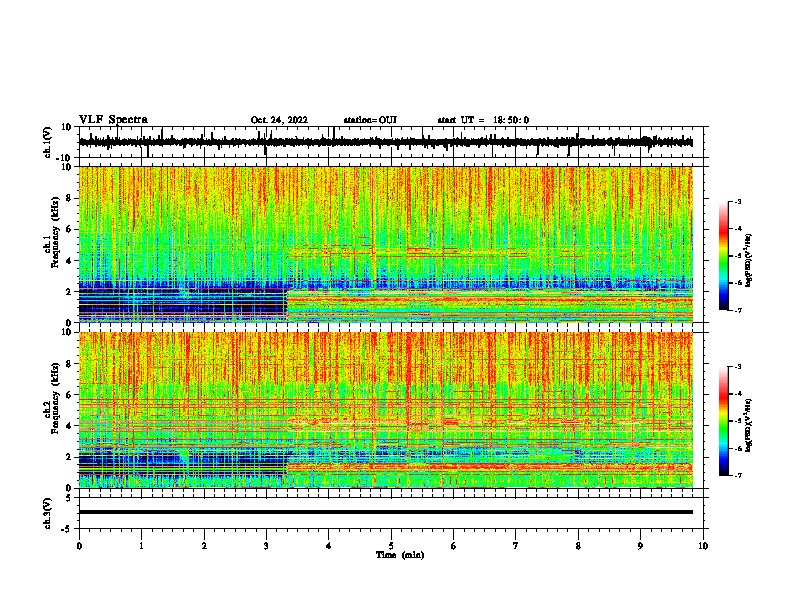Click the 'VLF Spectra' title text
Viewport: 792px width, 612px height.
click(113, 120)
